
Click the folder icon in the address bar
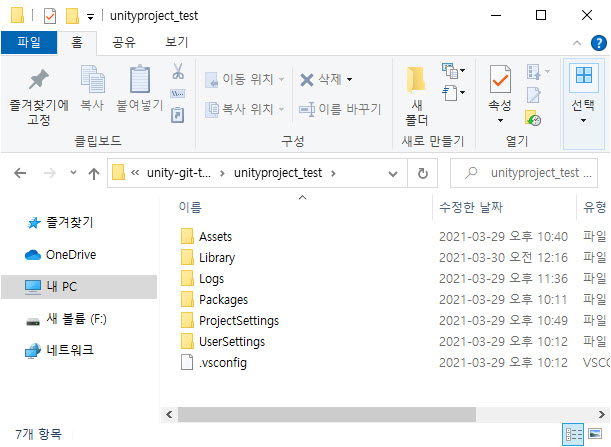tap(118, 172)
